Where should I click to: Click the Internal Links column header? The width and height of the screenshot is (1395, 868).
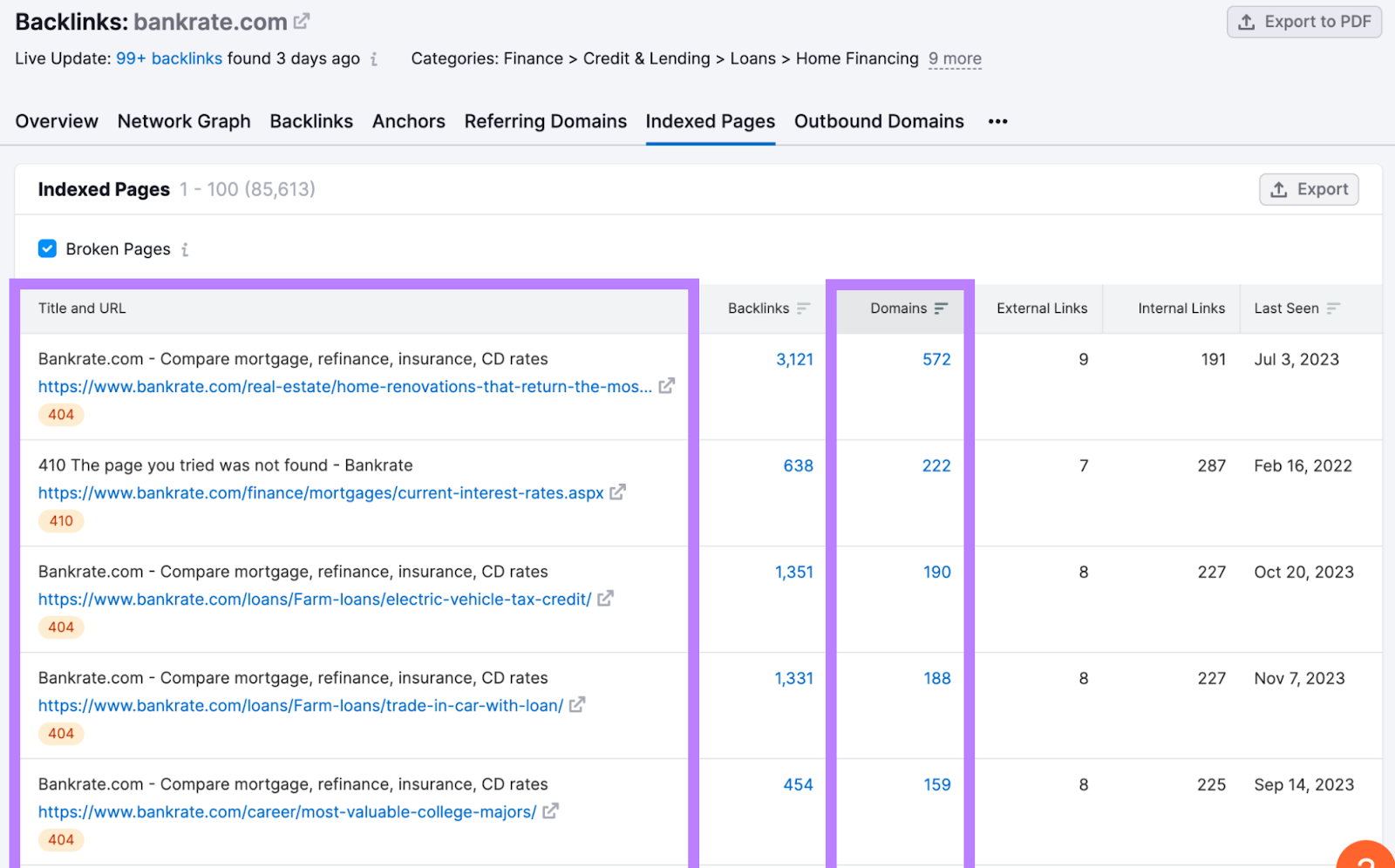(x=1181, y=309)
